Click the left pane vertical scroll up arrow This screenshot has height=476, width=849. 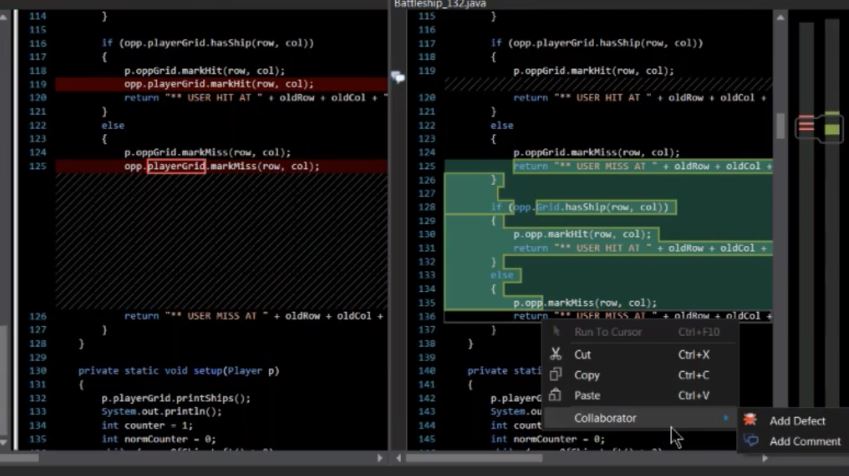[4, 17]
